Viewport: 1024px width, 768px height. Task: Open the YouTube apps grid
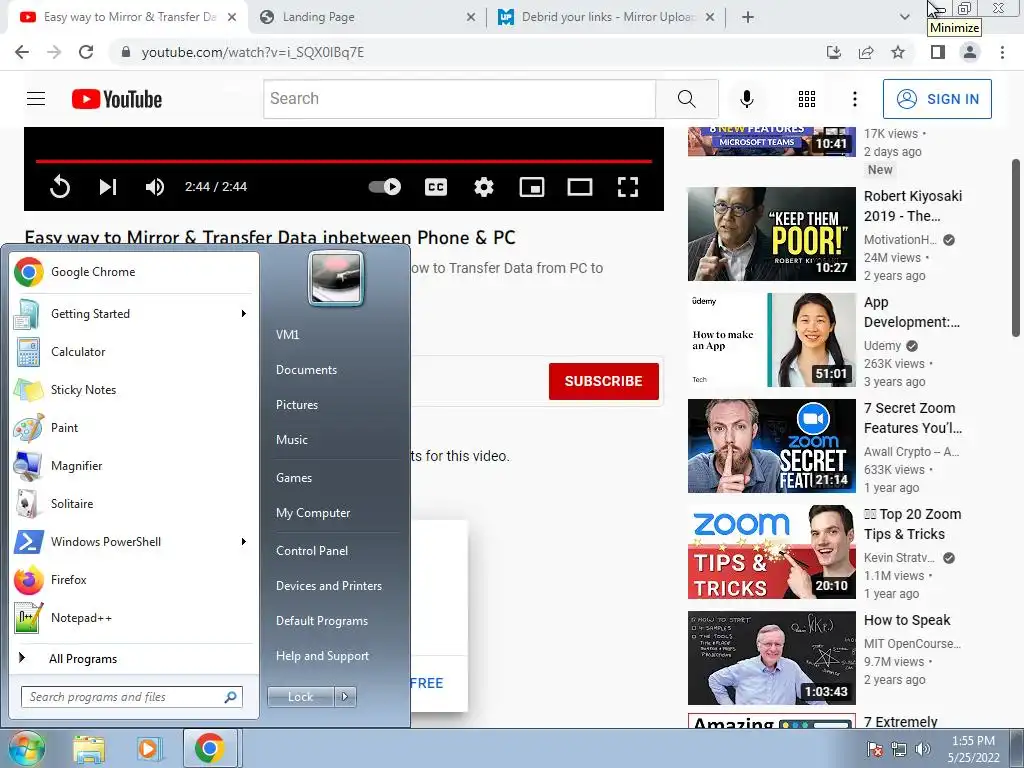(x=807, y=99)
